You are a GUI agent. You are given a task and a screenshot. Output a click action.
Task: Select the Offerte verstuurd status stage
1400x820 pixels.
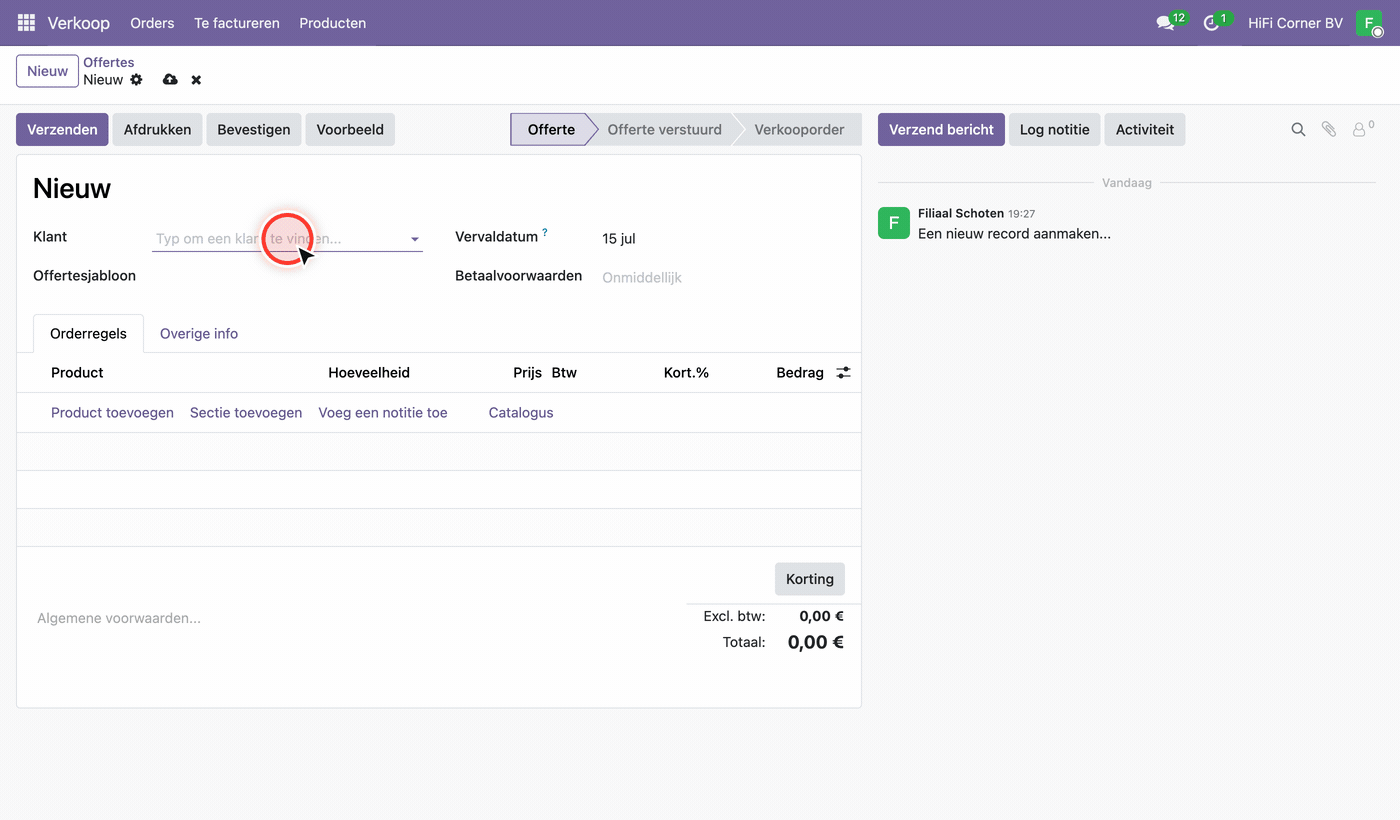[664, 129]
